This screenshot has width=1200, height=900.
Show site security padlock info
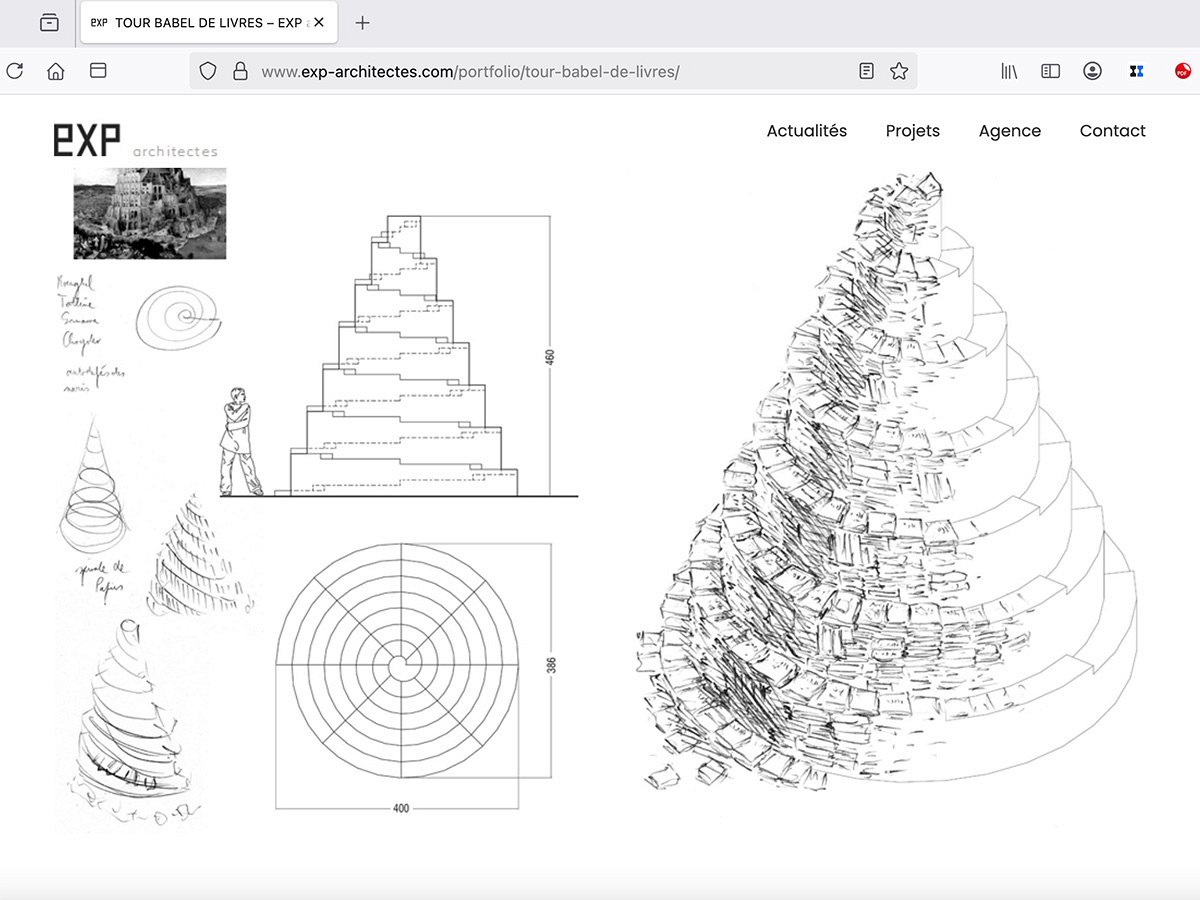click(240, 71)
